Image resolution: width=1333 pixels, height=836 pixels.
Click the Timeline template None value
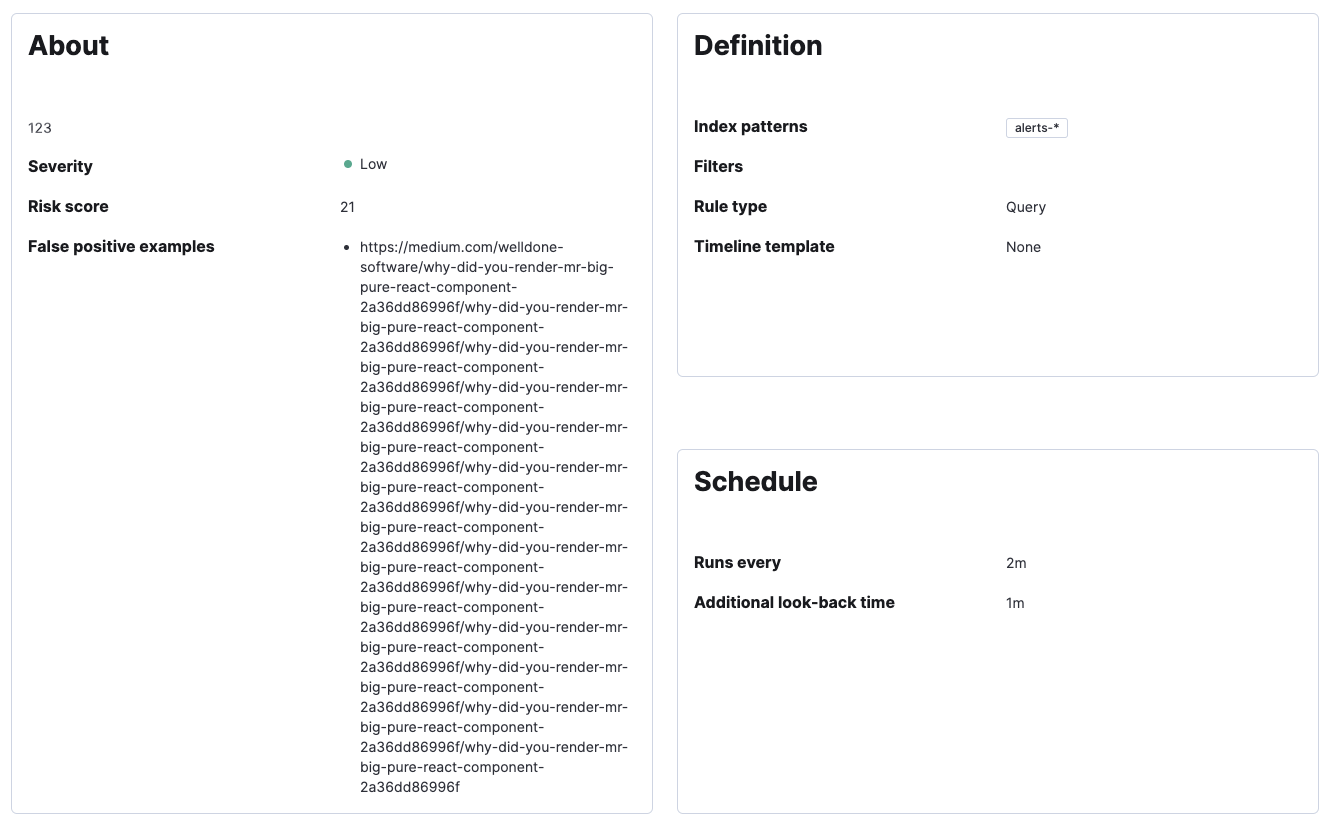(1023, 247)
